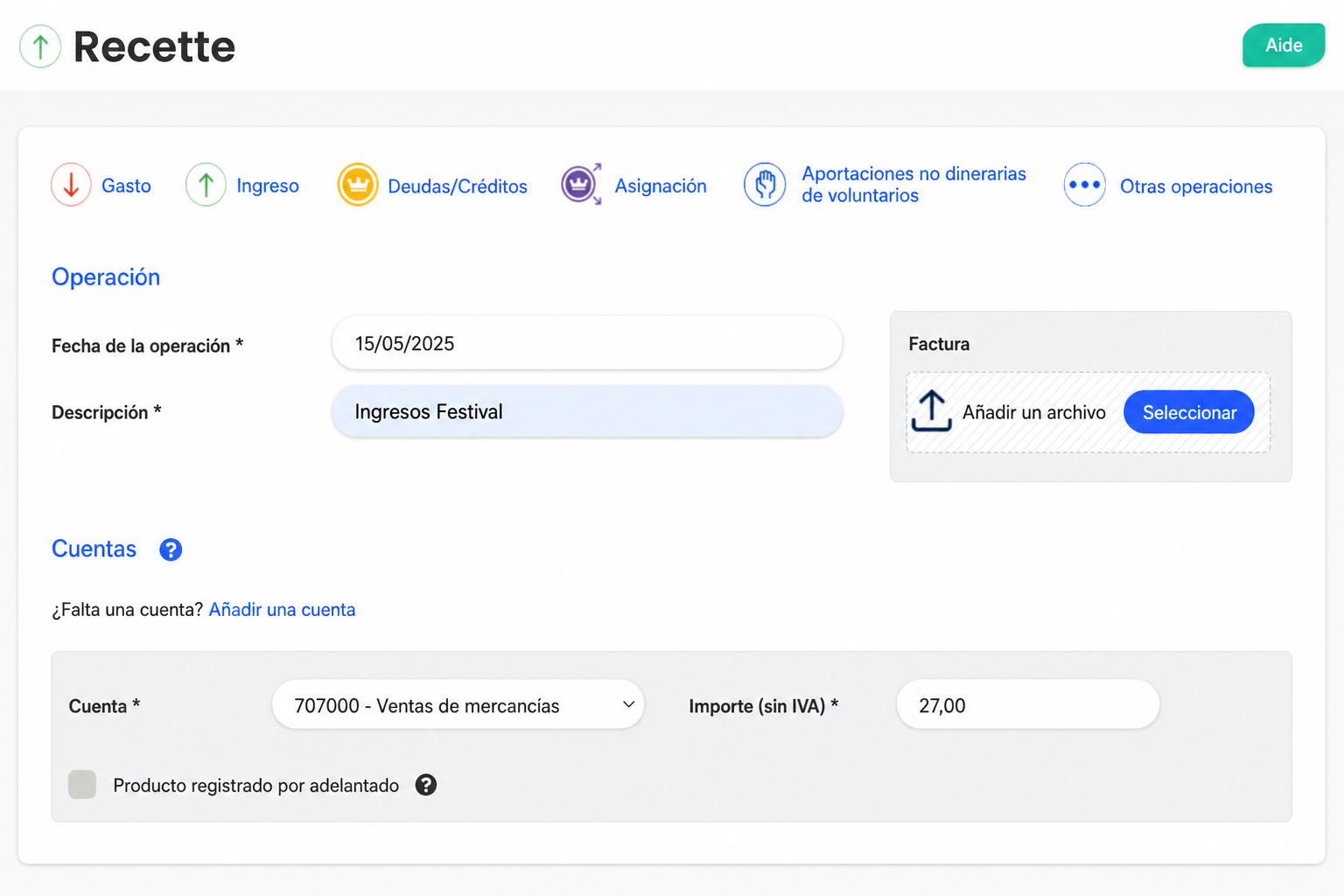Click the green Ingreso up-arrow icon
This screenshot has width=1344, height=896.
(x=206, y=185)
